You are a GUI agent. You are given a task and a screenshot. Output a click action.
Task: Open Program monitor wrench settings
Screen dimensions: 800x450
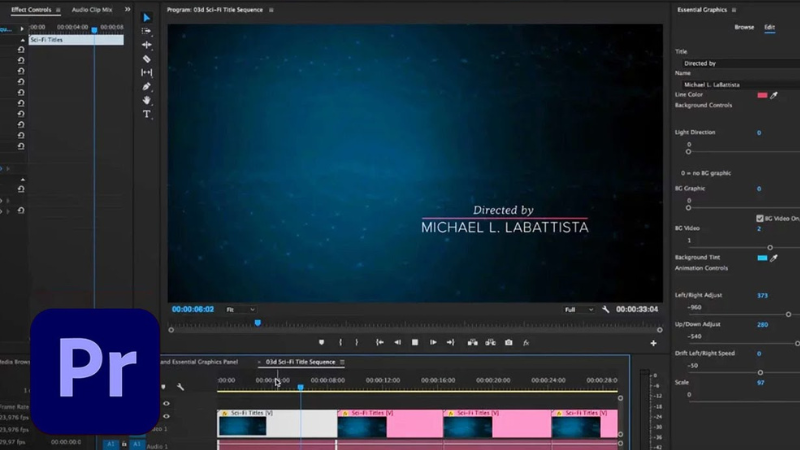click(606, 309)
